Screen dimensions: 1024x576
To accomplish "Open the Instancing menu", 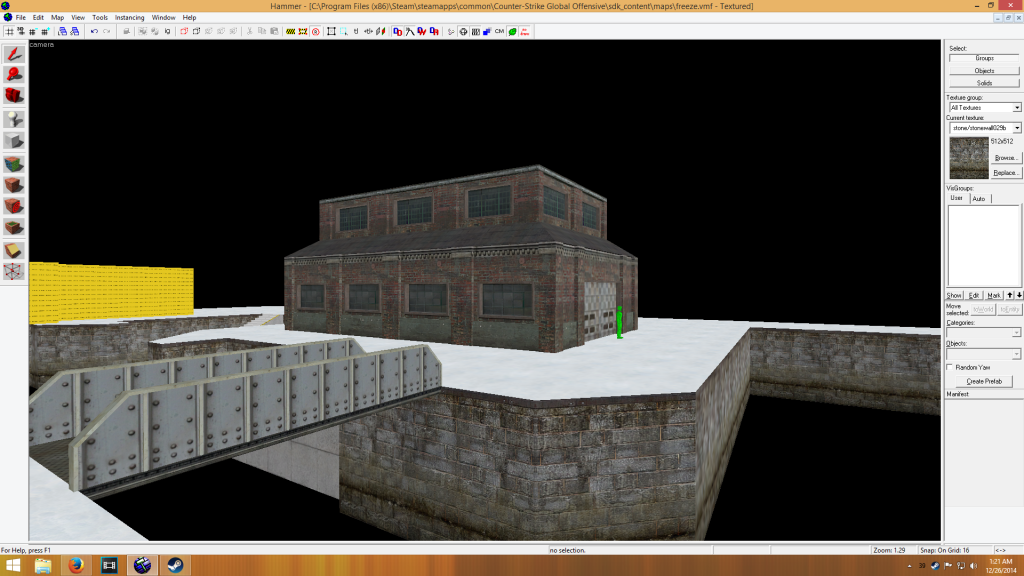I will tap(129, 18).
